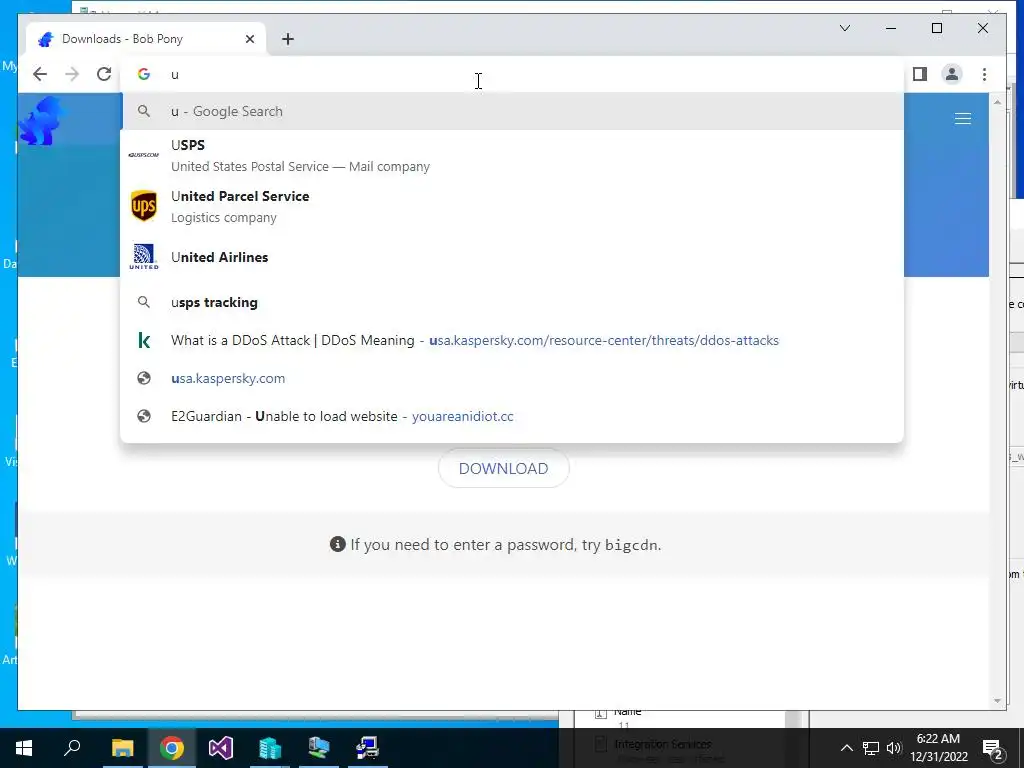Select the Downloads - Bob Pony tab

coord(145,39)
